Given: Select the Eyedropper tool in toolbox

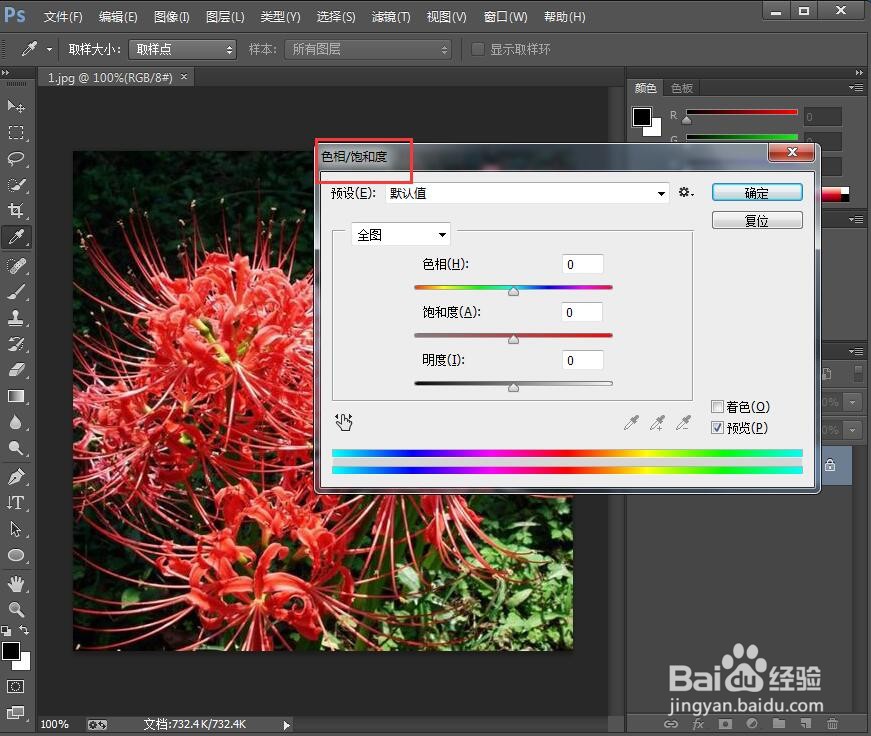Looking at the screenshot, I should [16, 237].
